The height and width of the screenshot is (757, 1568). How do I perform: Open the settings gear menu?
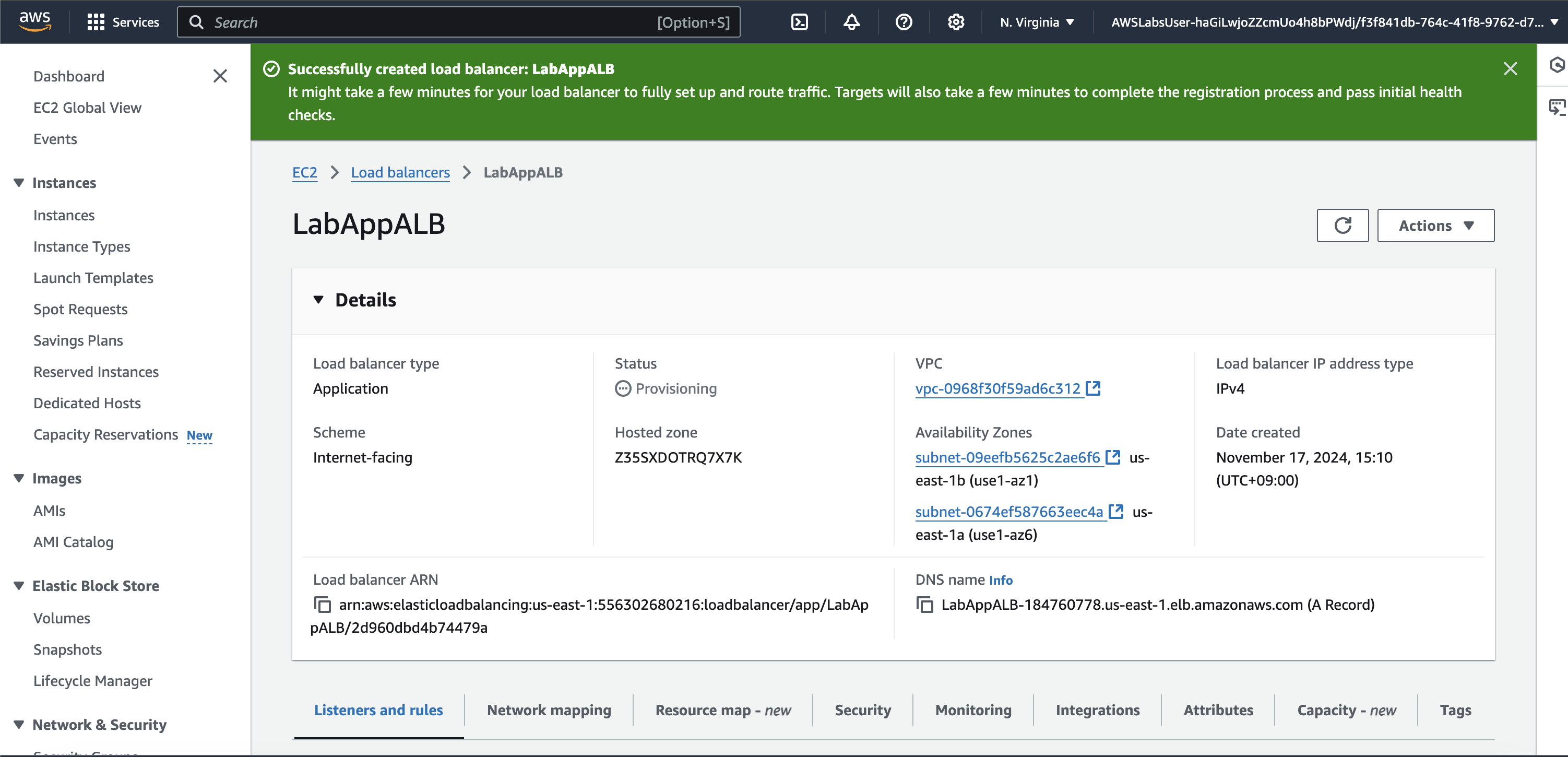(956, 22)
